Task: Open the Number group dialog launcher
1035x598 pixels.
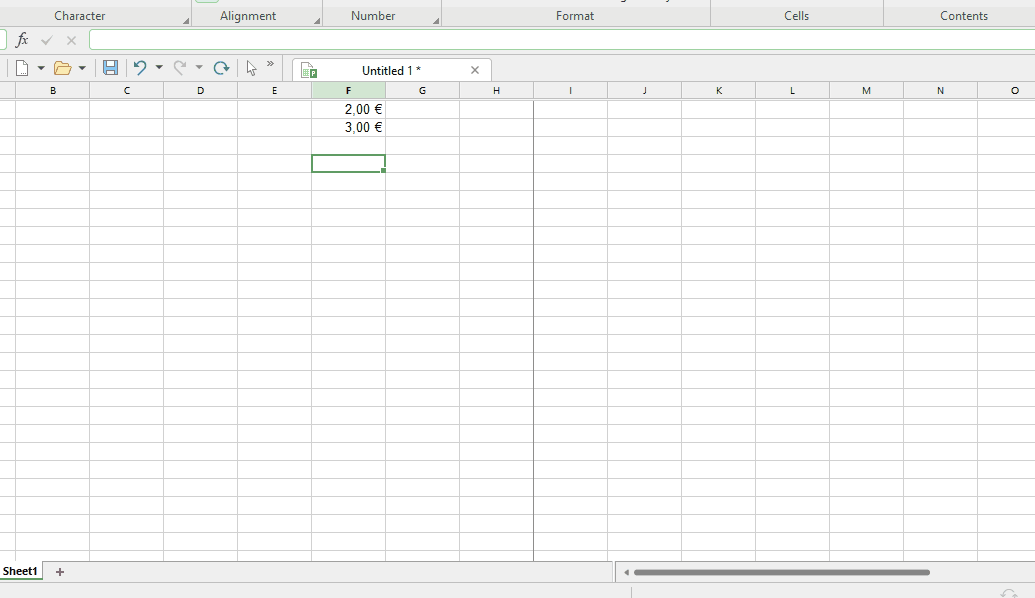Action: (x=435, y=21)
